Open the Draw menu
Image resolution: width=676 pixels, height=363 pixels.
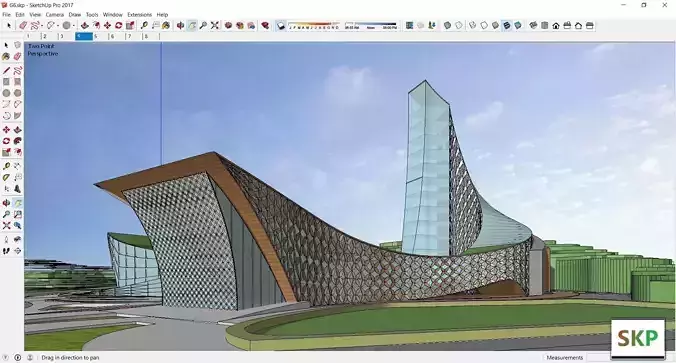75,15
